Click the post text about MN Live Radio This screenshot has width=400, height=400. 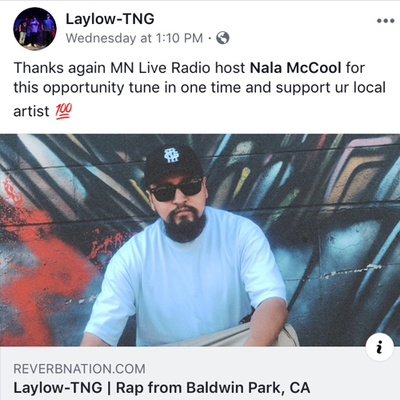point(199,89)
